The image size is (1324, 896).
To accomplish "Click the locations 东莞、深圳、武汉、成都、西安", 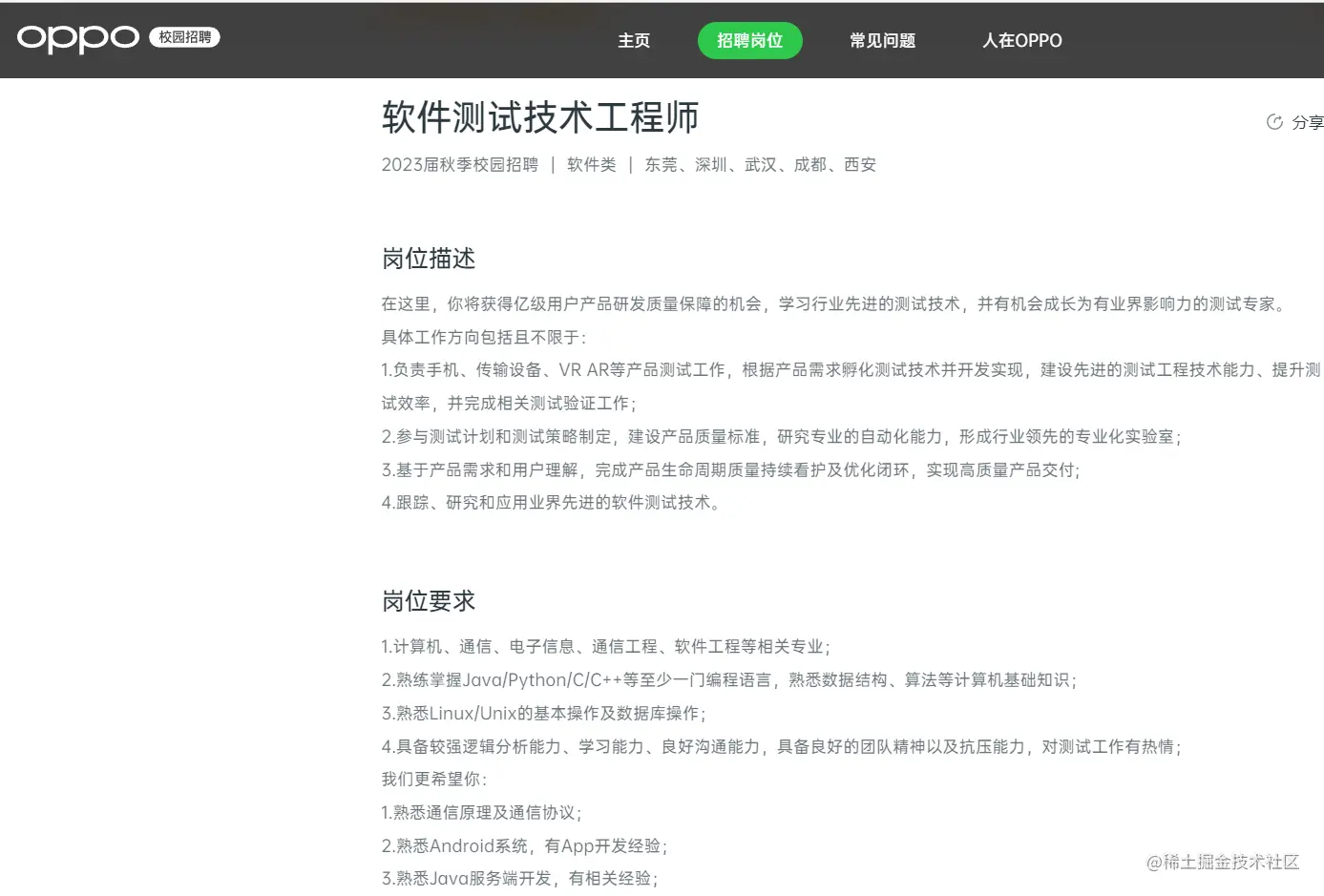I will (761, 164).
